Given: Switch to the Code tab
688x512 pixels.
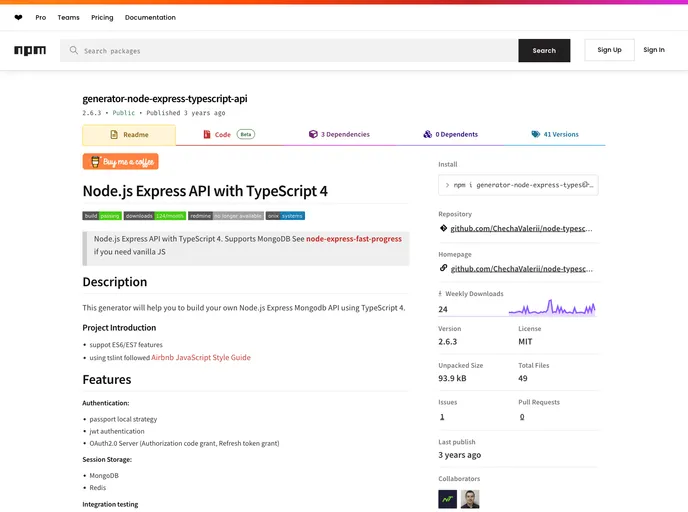Looking at the screenshot, I should pyautogui.click(x=229, y=134).
